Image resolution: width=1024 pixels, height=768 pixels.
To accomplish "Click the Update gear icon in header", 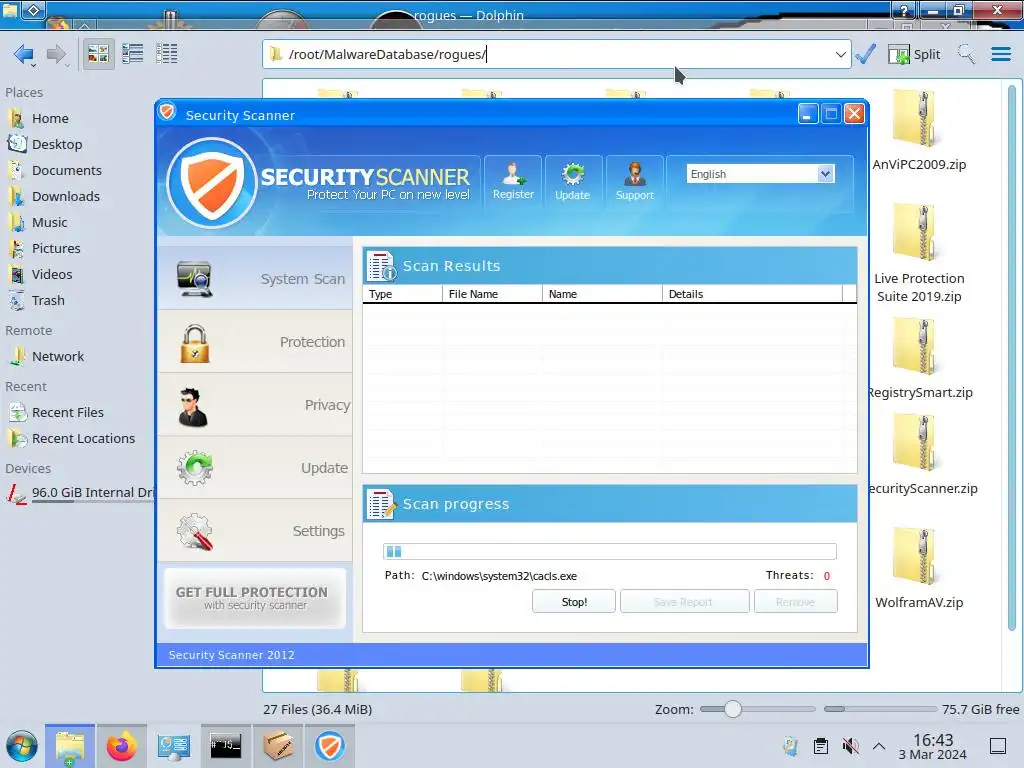I will coord(573,182).
